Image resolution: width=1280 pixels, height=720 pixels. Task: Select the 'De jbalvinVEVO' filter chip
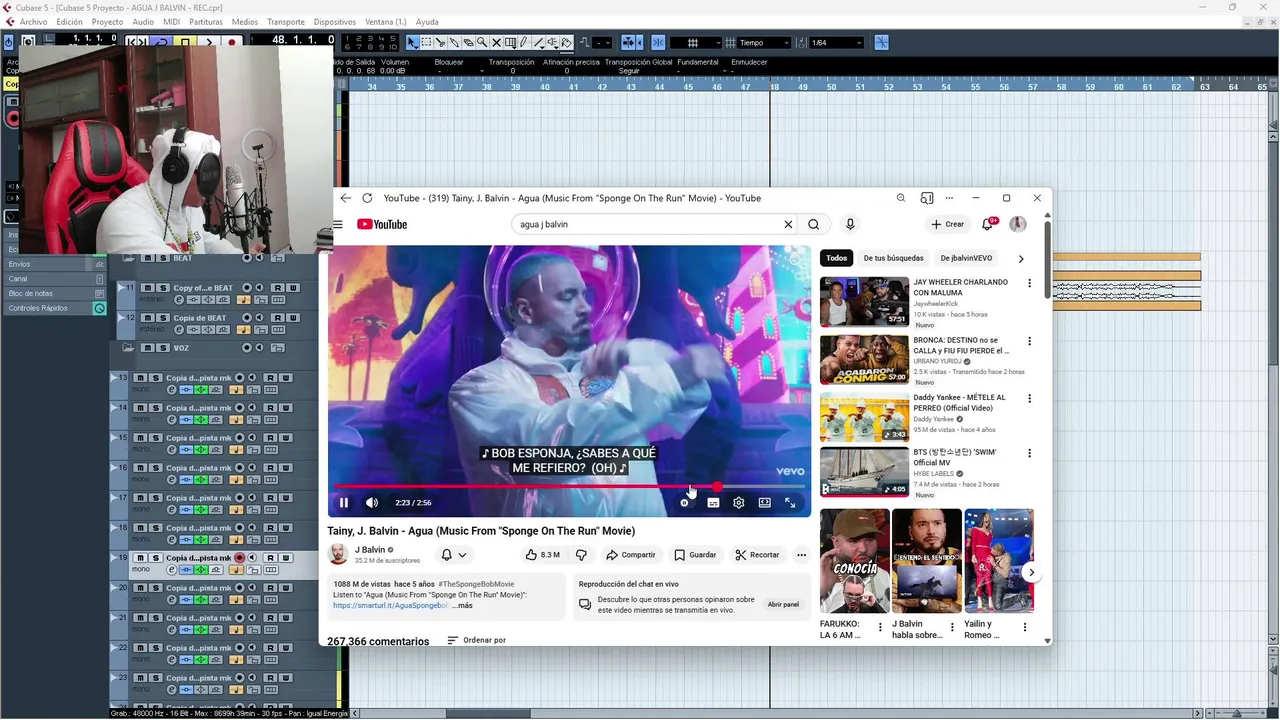click(966, 258)
